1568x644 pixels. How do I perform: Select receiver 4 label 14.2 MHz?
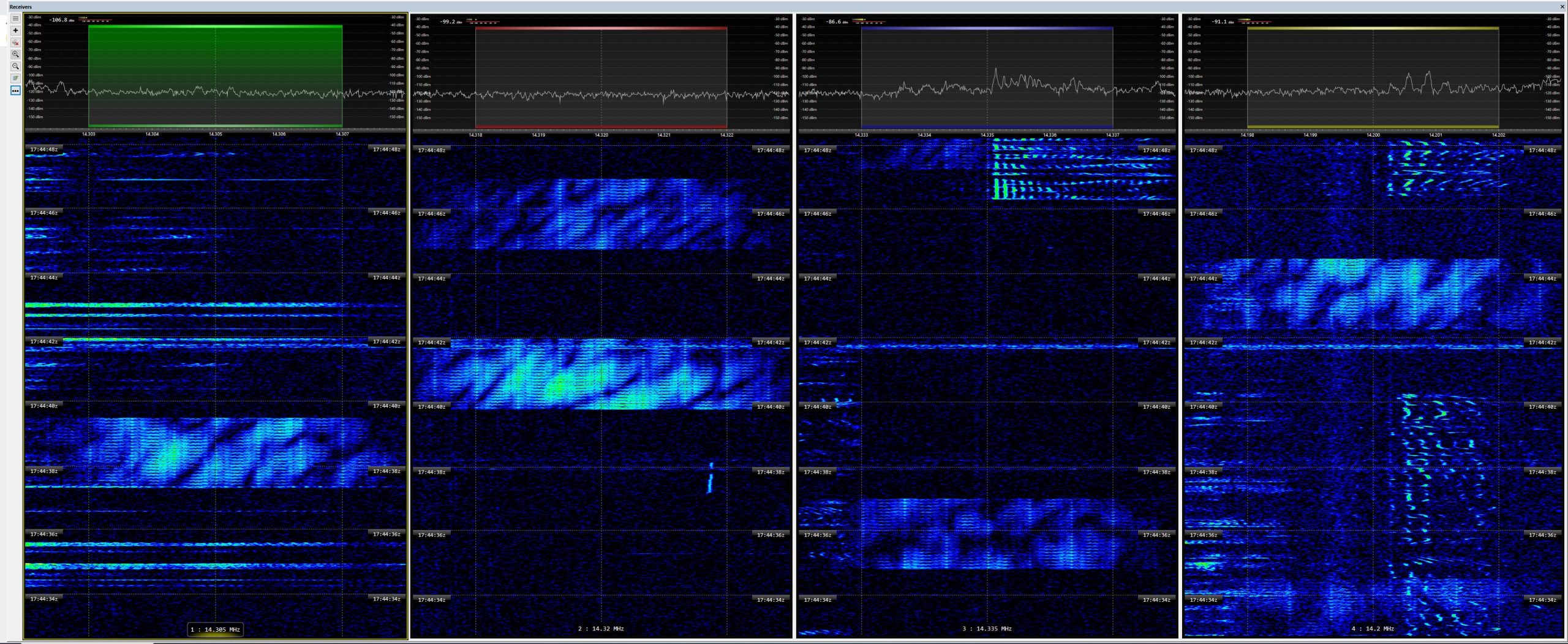pos(1373,629)
